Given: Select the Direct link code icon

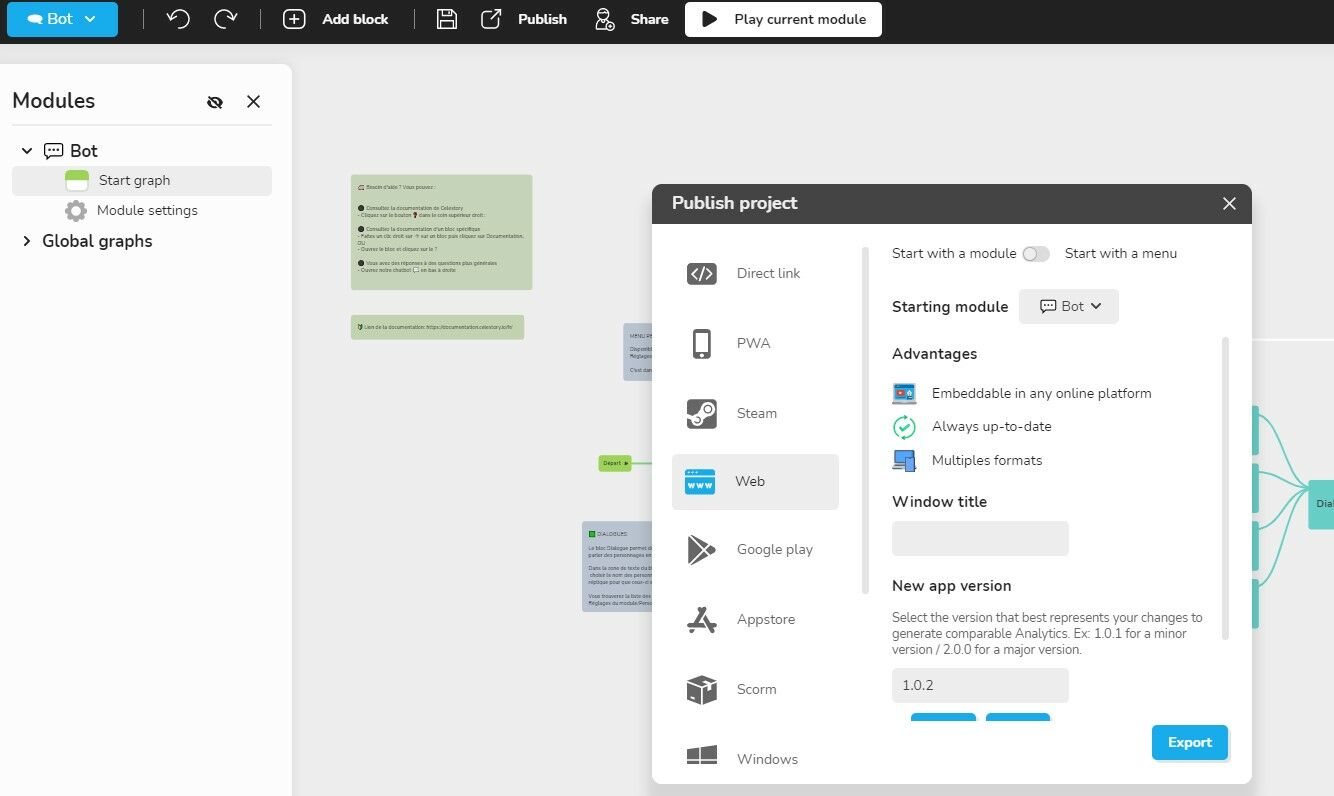Looking at the screenshot, I should pos(702,274).
